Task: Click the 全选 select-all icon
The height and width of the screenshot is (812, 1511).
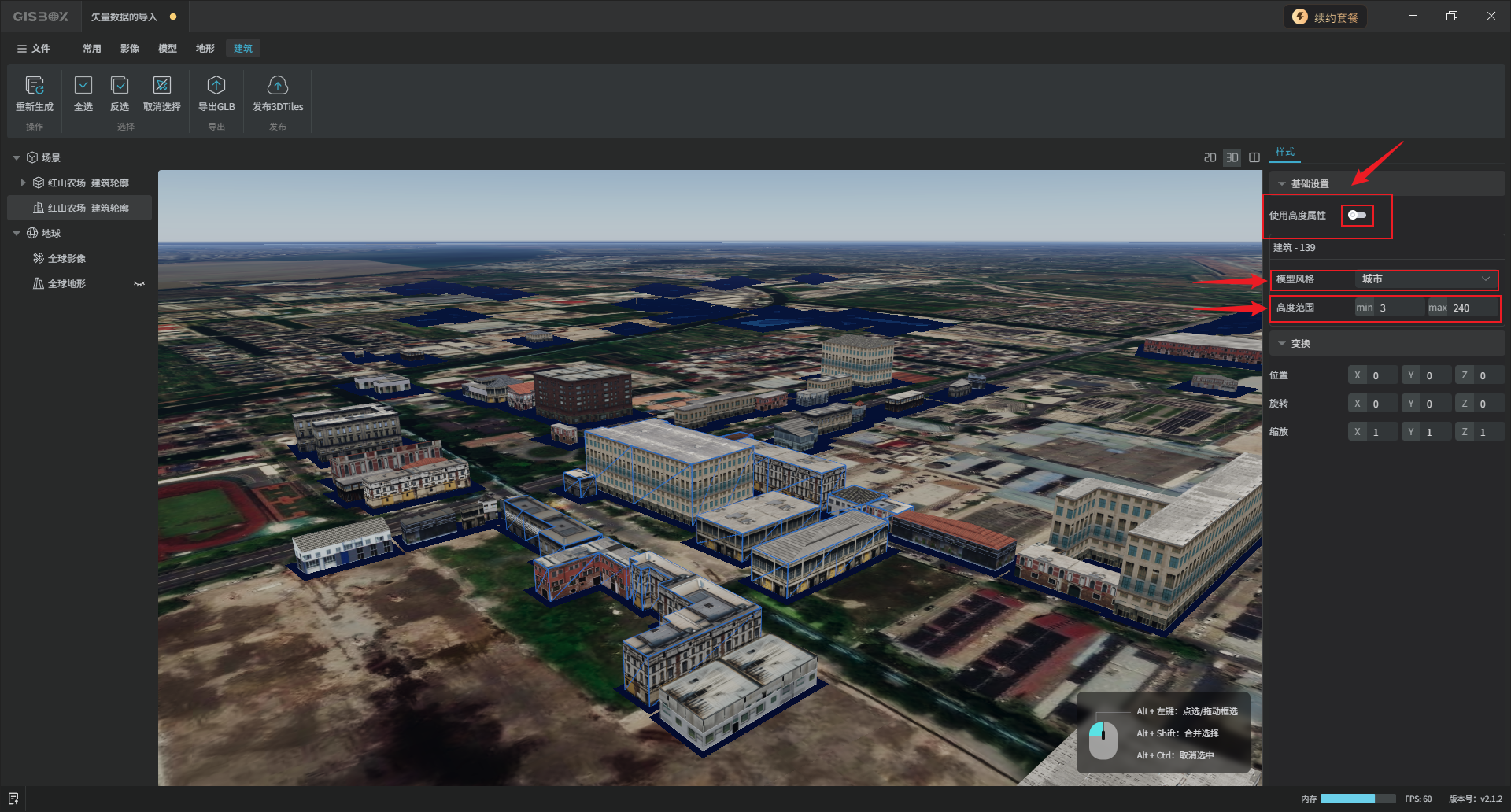Action: click(83, 86)
